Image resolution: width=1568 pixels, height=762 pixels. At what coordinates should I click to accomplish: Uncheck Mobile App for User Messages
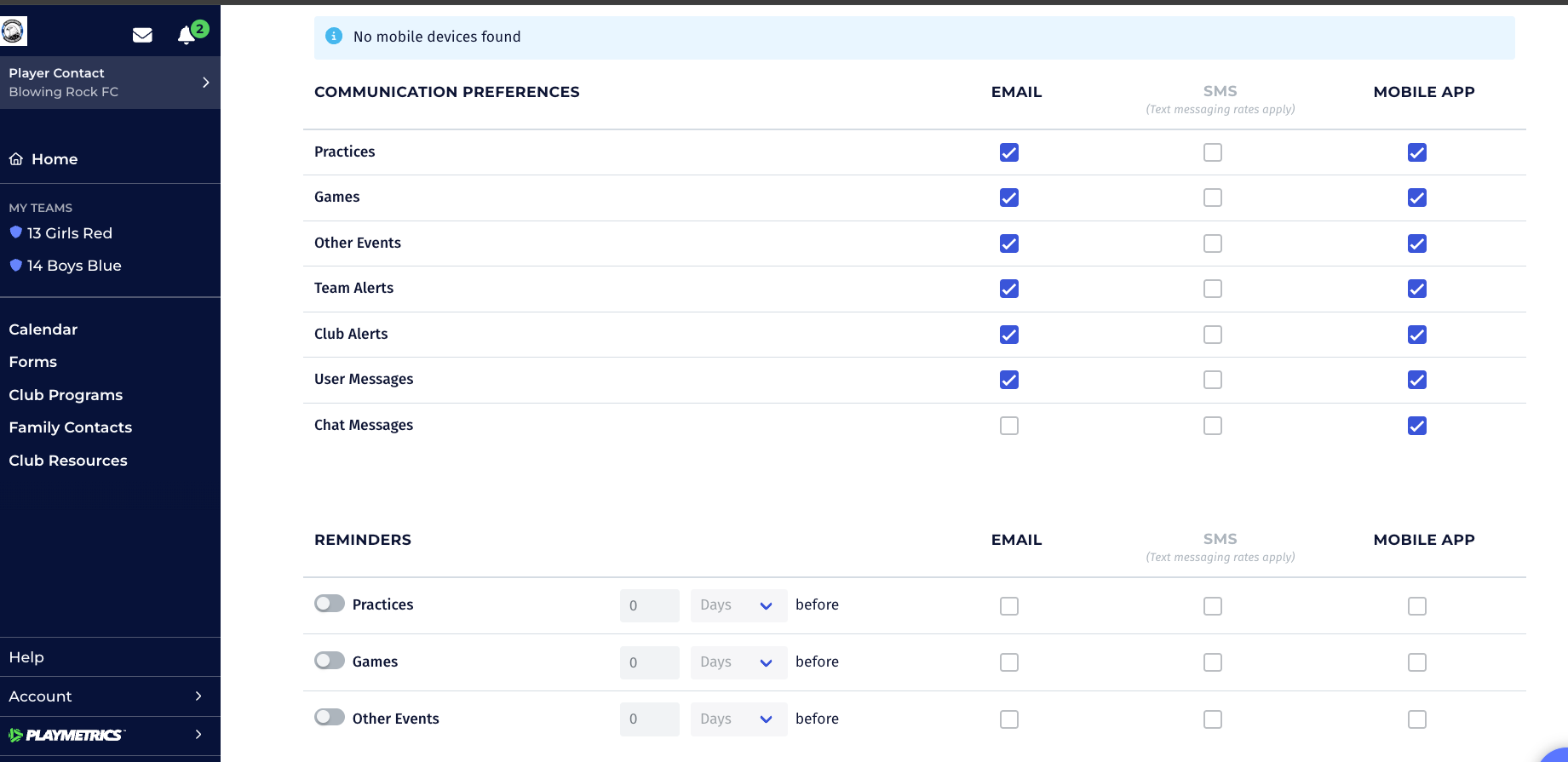(1417, 380)
